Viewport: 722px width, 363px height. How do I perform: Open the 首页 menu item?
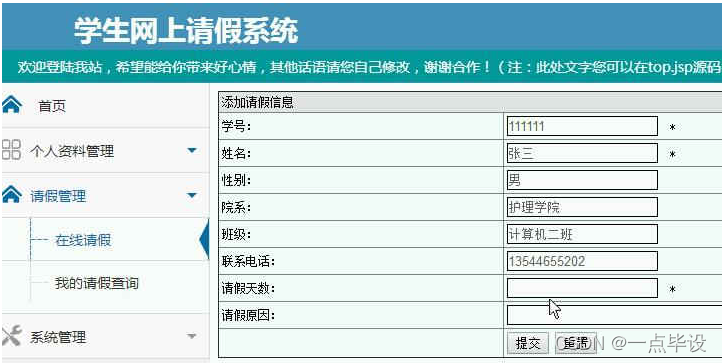(52, 106)
